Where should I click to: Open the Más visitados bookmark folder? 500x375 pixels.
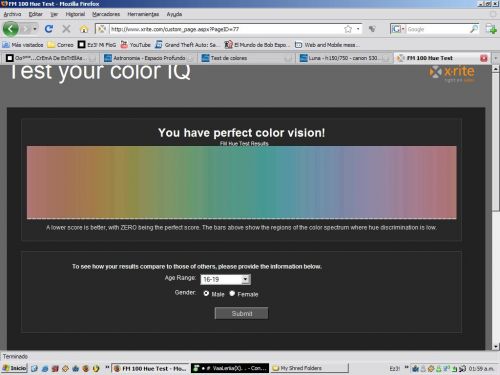(x=23, y=45)
